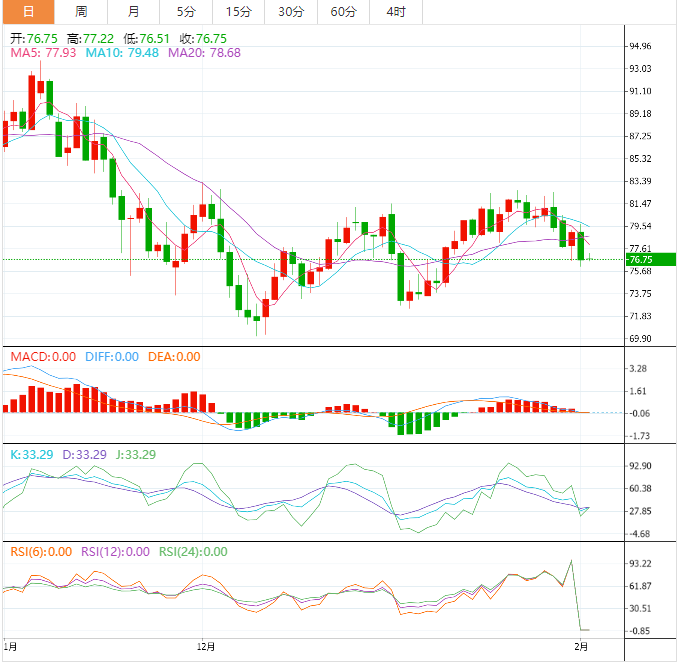Select the 日 daily chart tab

[29, 12]
